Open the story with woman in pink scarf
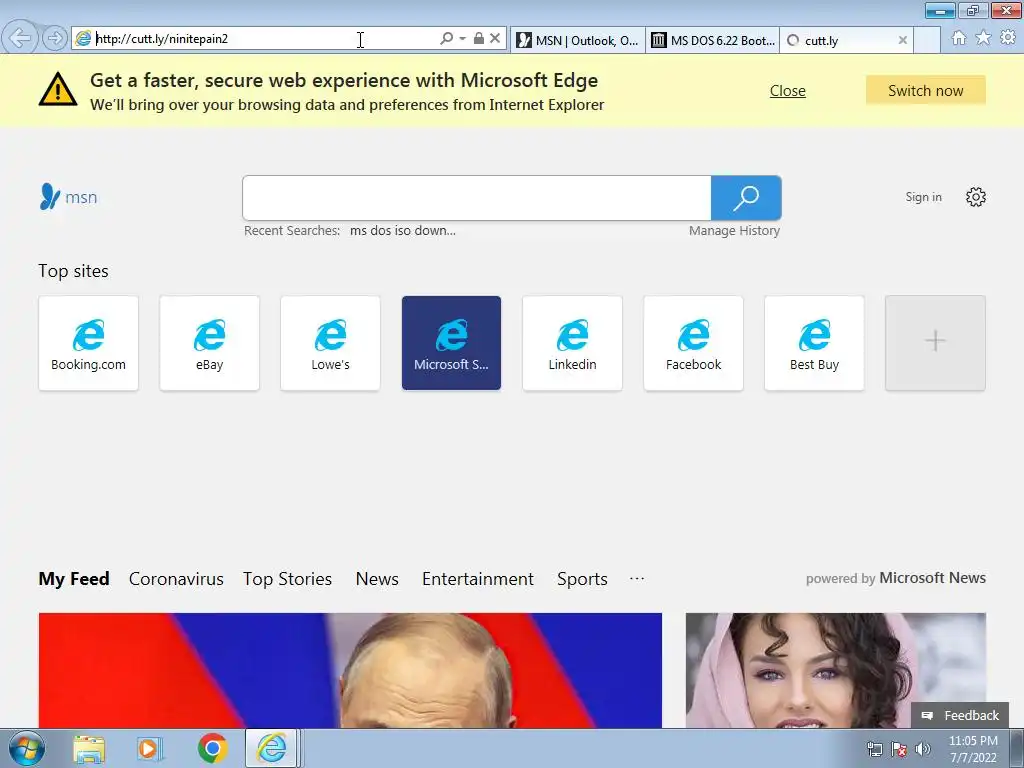Screen dimensions: 1024x768 pyautogui.click(x=835, y=670)
